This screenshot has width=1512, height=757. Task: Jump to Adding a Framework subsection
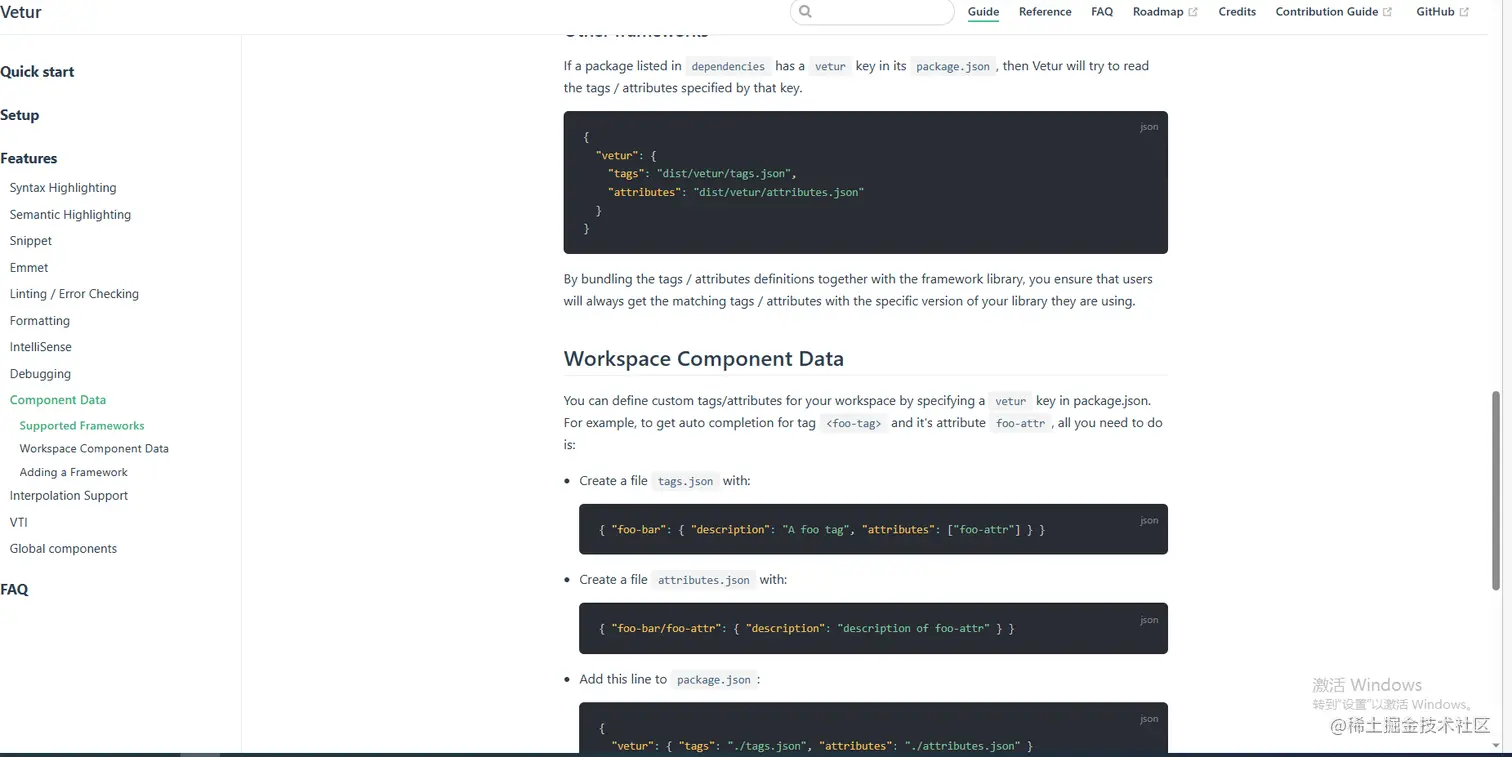click(x=74, y=472)
